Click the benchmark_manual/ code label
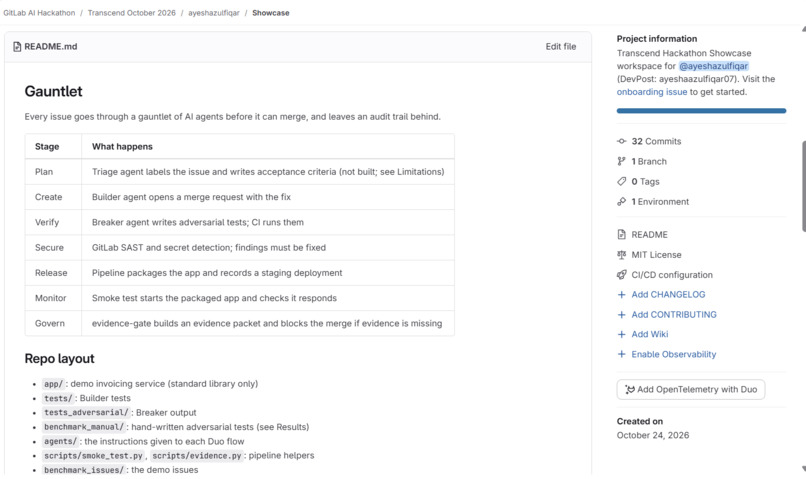Image resolution: width=806 pixels, height=479 pixels. (83, 427)
